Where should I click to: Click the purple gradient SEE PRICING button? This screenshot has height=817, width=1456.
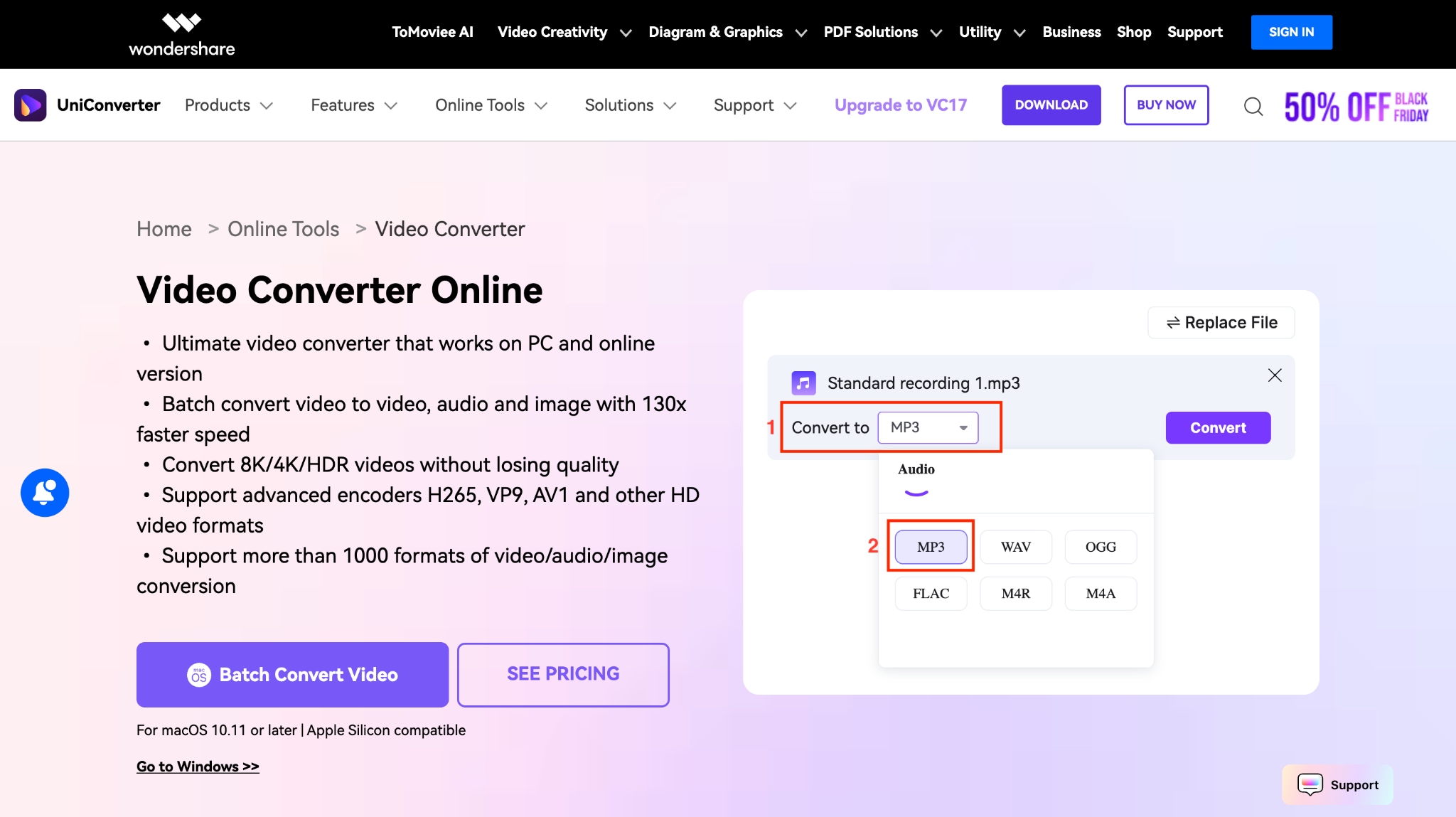[x=562, y=674]
